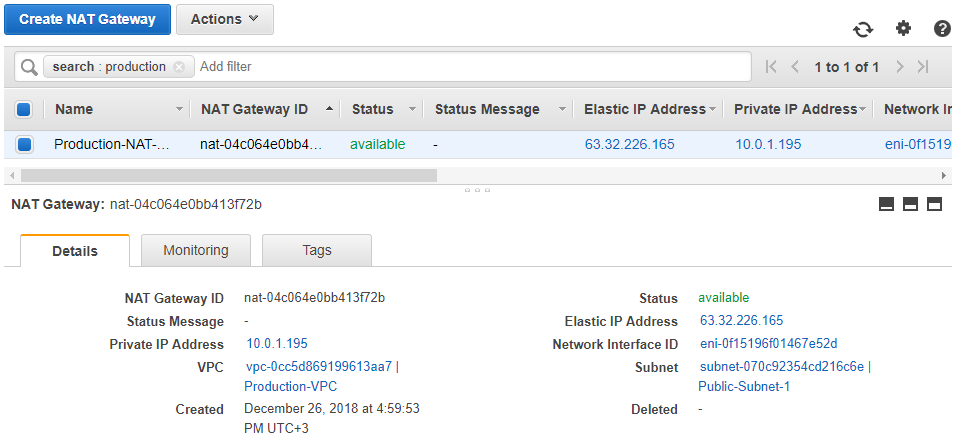Open the Status column filter dropdown
Viewport: 962px width, 443px height.
[412, 109]
